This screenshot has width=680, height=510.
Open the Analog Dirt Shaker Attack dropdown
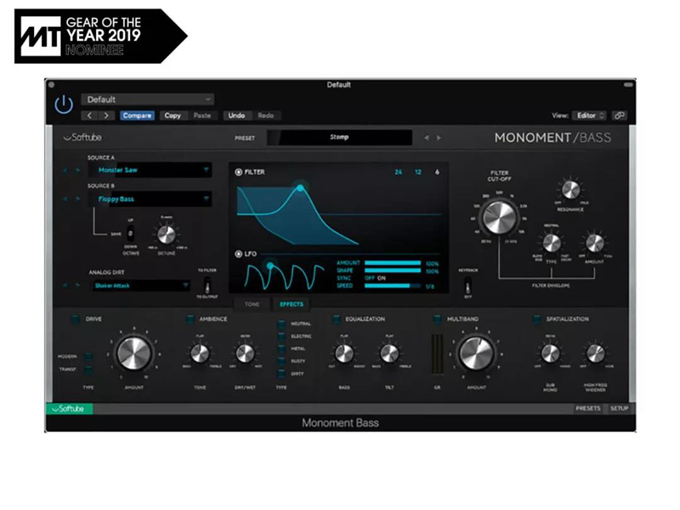coord(141,285)
